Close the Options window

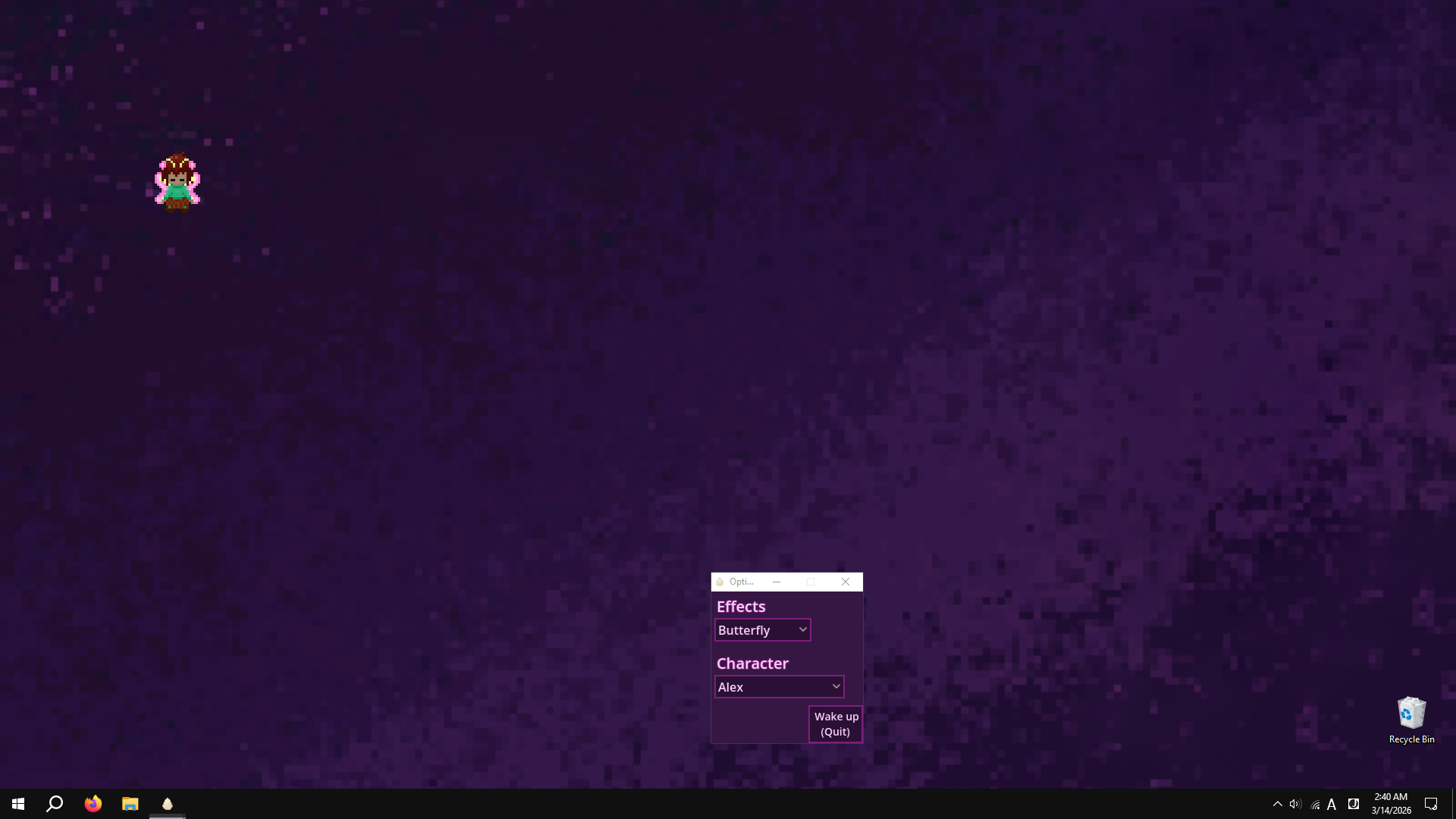[x=845, y=582]
